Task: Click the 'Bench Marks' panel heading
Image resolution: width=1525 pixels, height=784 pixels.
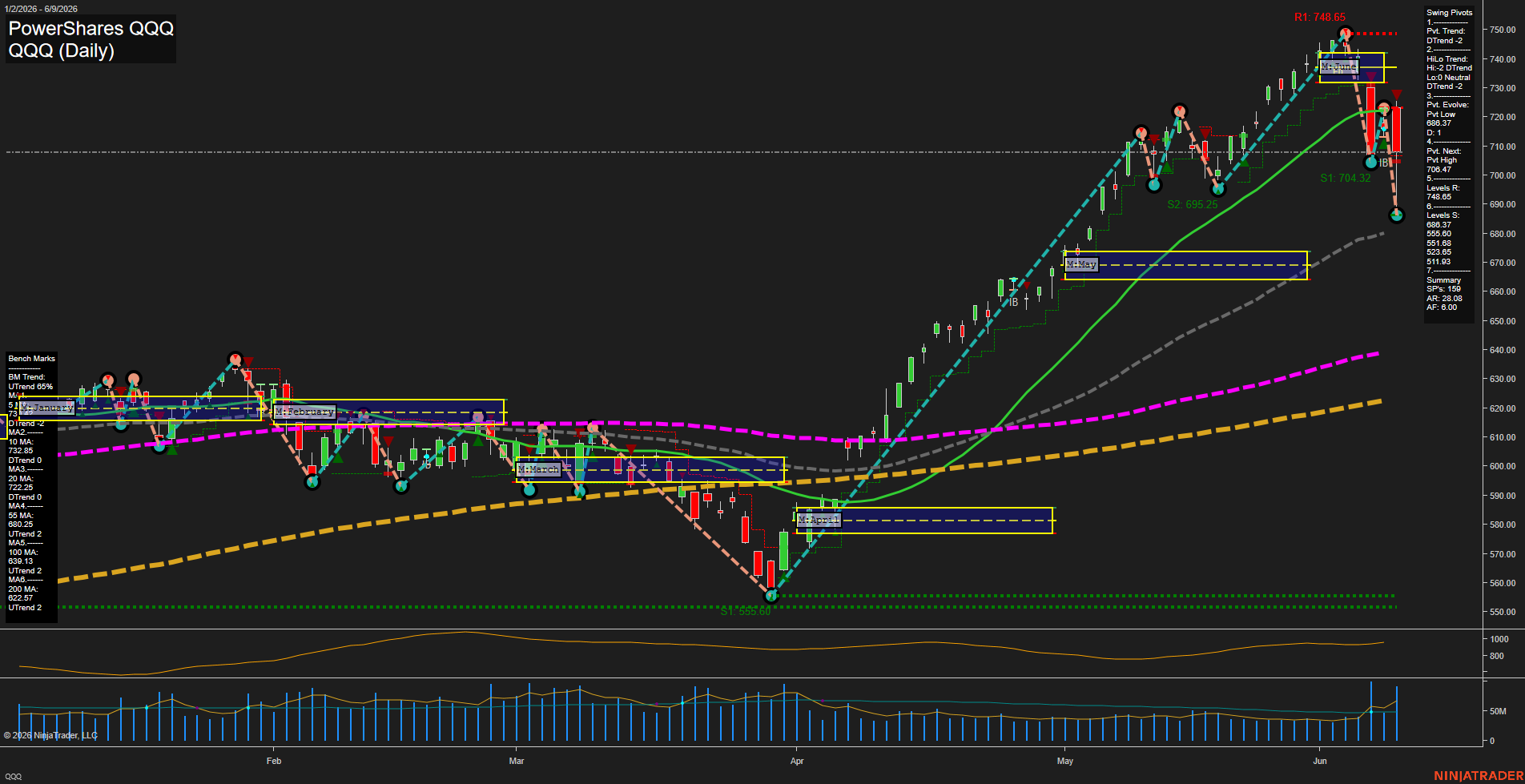Action: coord(32,359)
